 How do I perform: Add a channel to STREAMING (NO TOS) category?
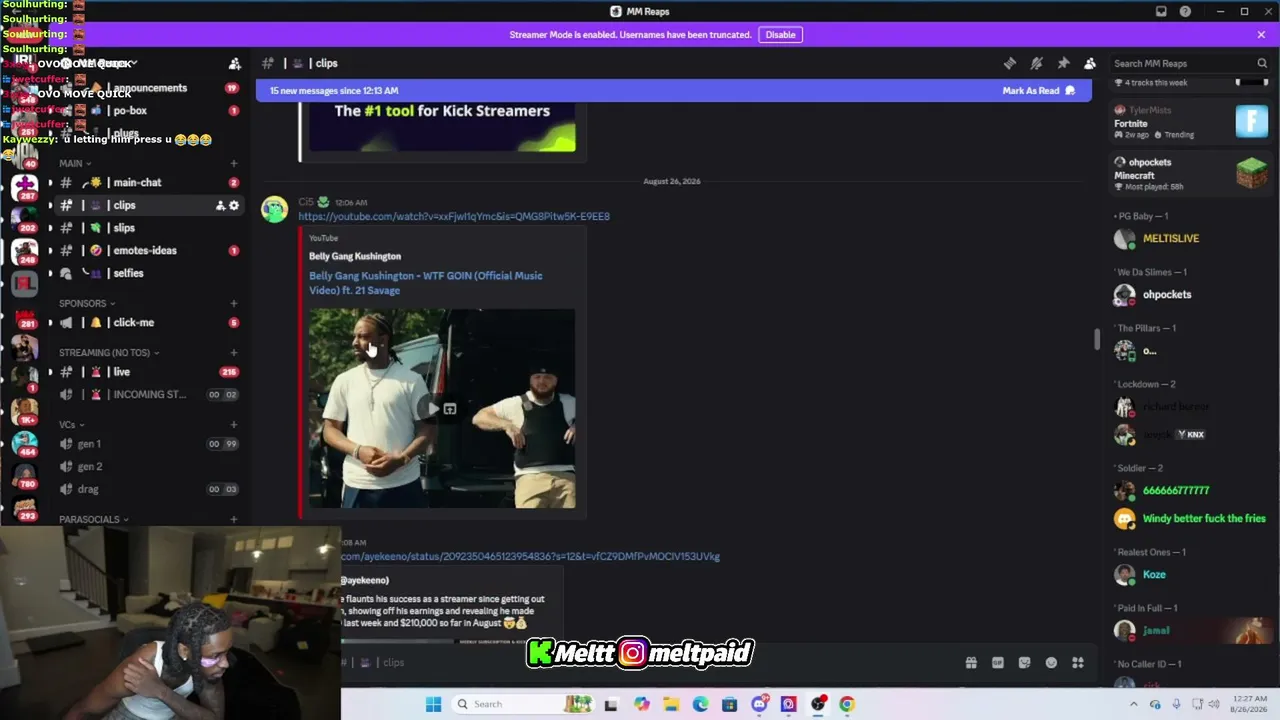click(234, 352)
